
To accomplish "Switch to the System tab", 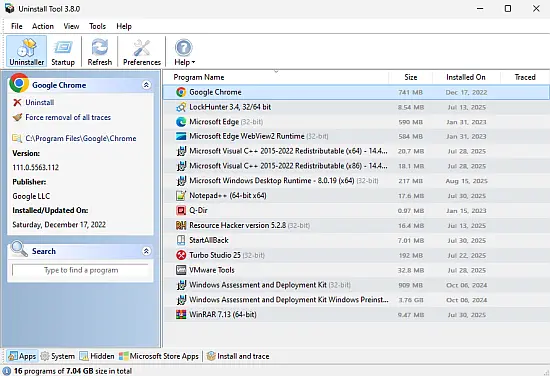I will pyautogui.click(x=58, y=356).
